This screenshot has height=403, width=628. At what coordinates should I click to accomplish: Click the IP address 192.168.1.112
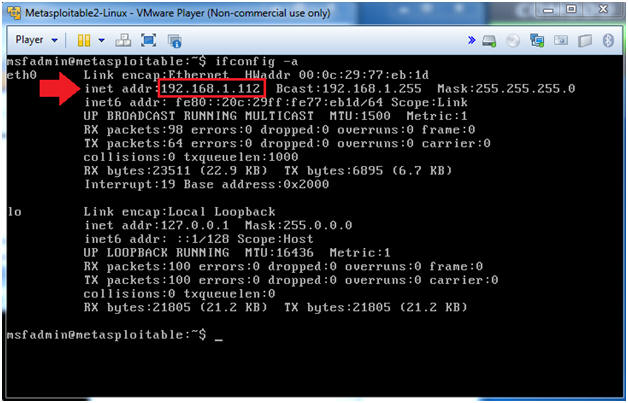tap(211, 89)
